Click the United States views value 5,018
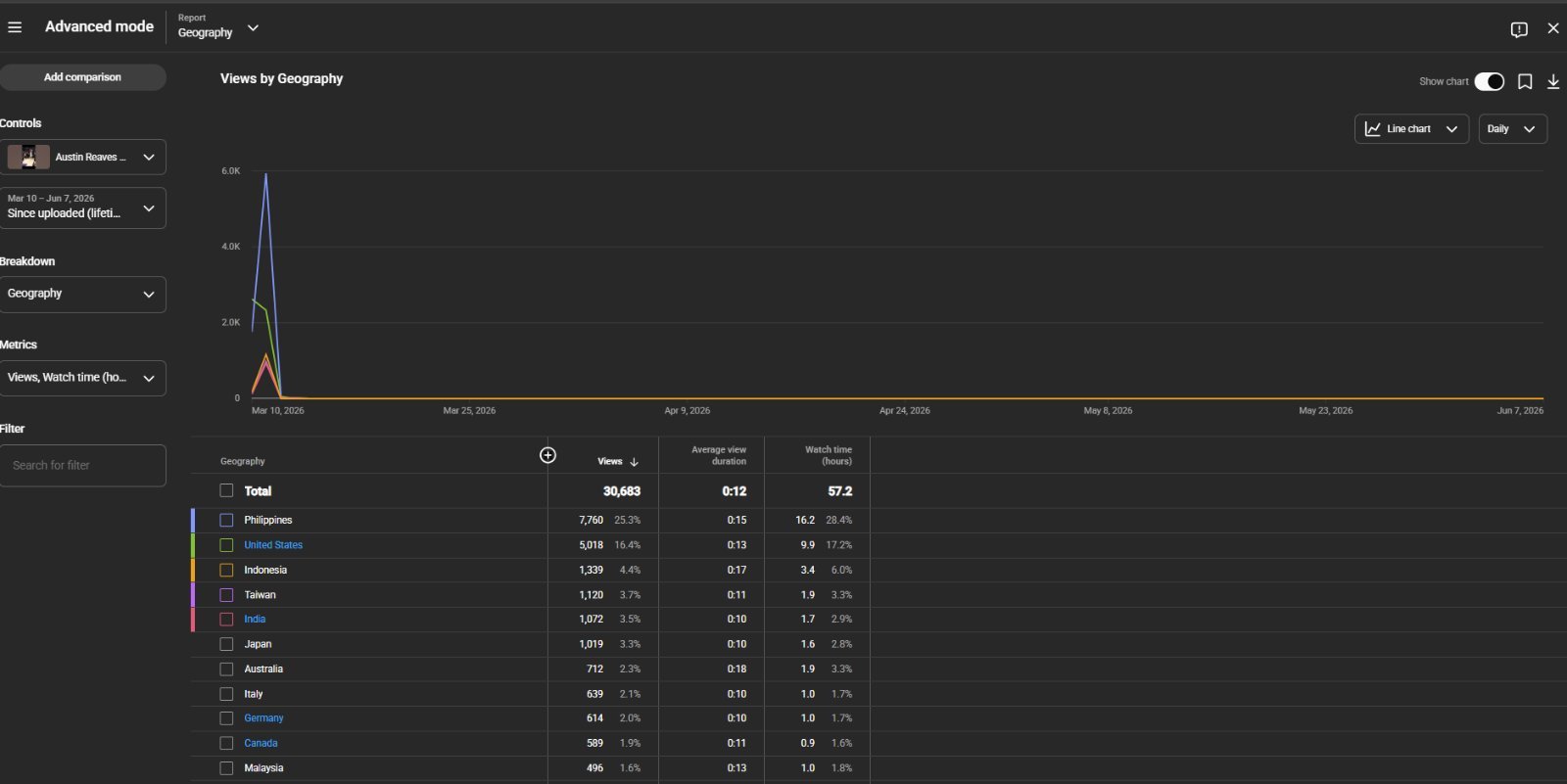 click(591, 545)
